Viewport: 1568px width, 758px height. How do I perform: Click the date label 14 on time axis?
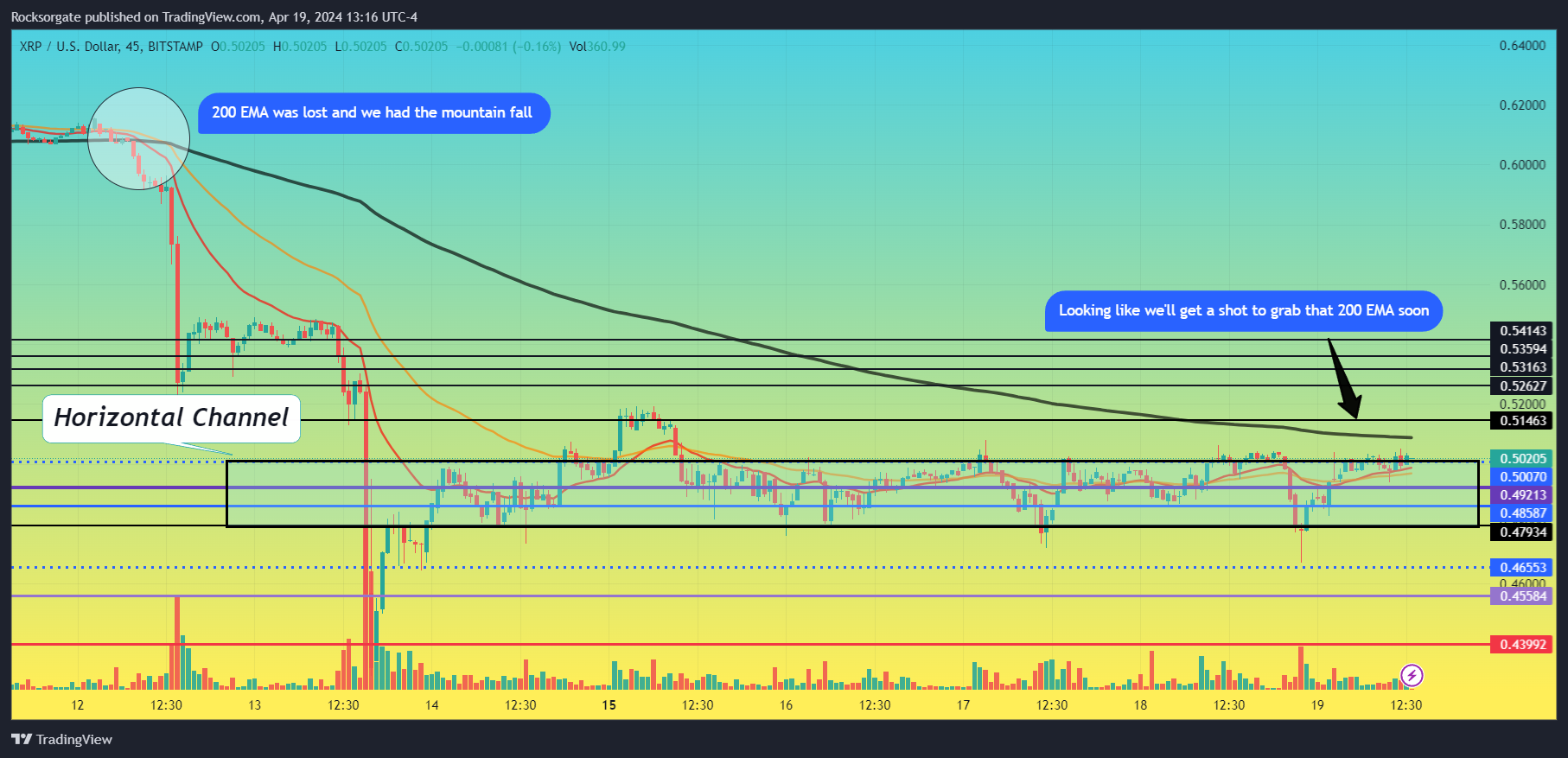pyautogui.click(x=432, y=705)
